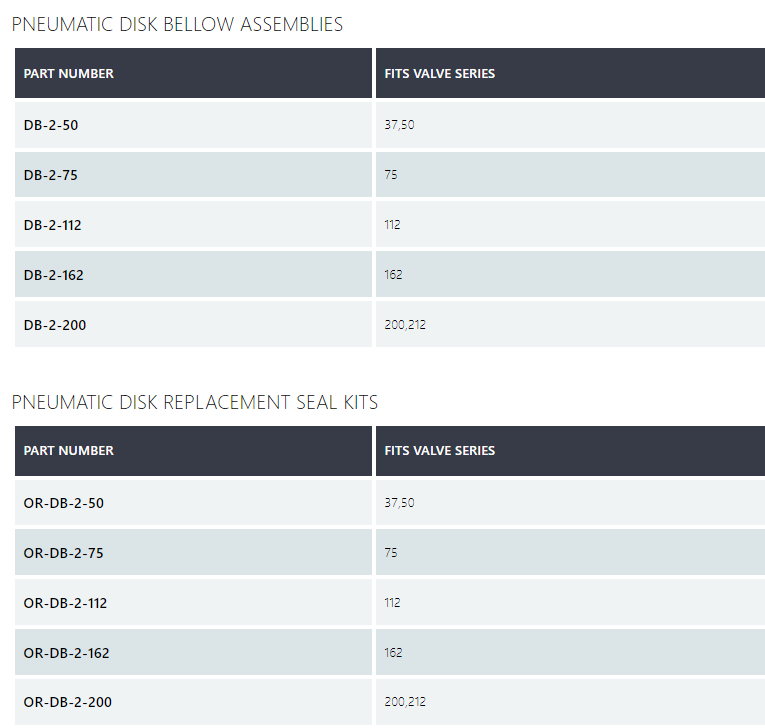
Task: Click the DB-2-50 part number
Action: click(50, 125)
